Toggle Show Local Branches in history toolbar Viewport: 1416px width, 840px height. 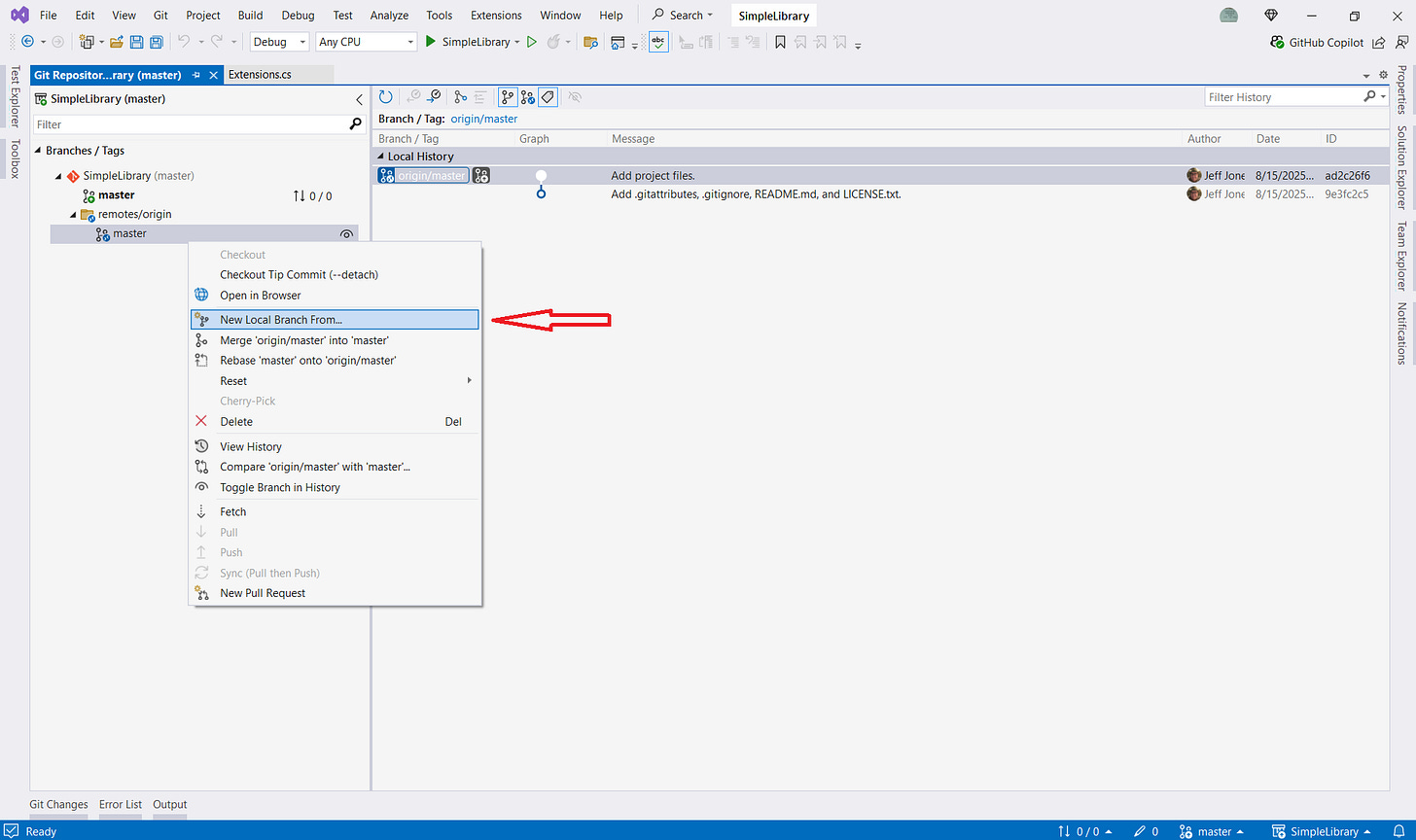(x=508, y=97)
